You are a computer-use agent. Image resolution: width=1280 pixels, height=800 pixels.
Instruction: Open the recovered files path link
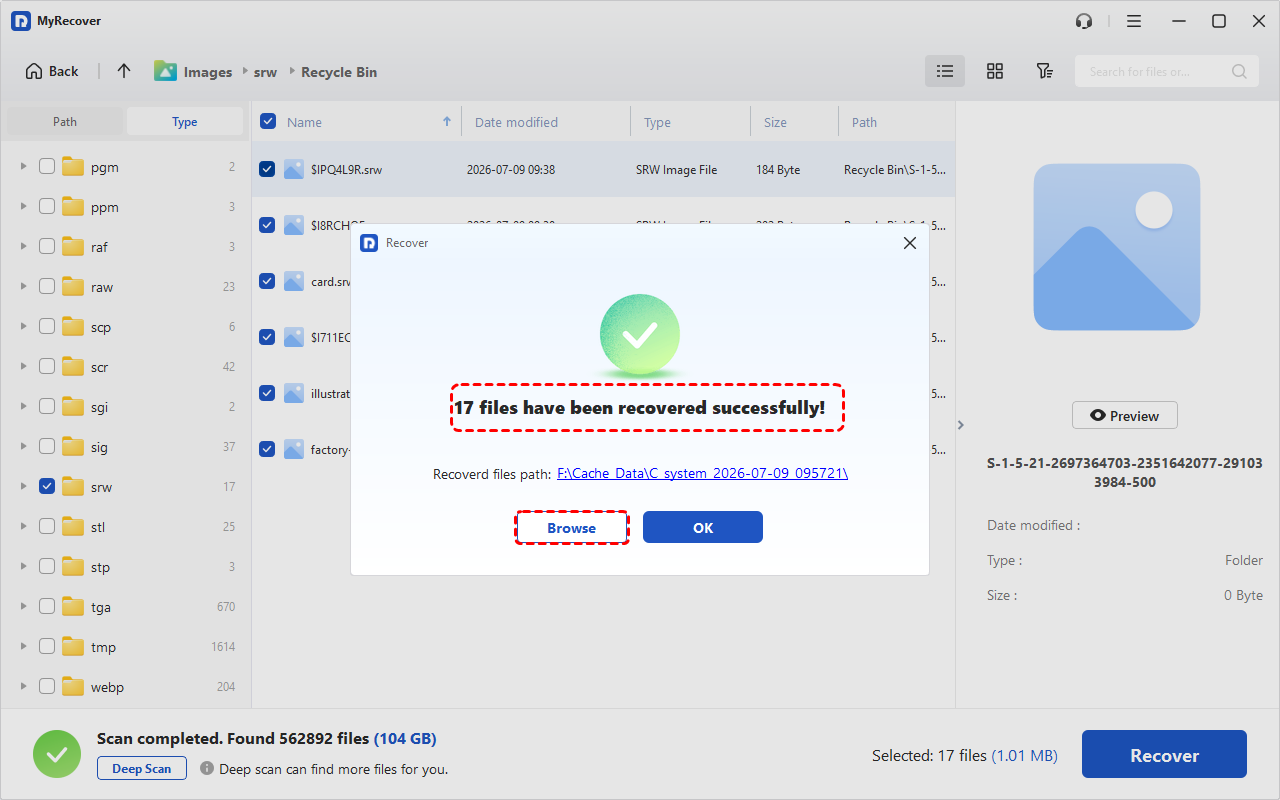[703, 474]
